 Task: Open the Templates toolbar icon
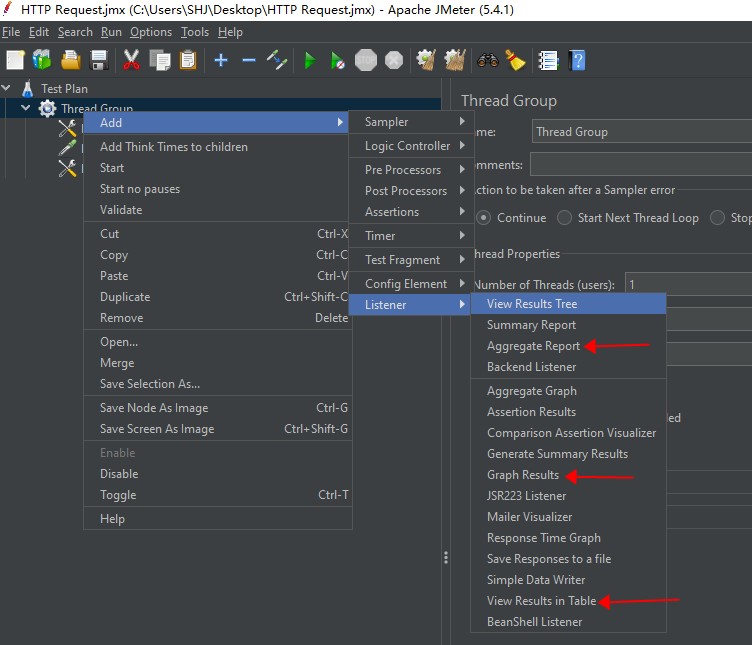point(42,60)
